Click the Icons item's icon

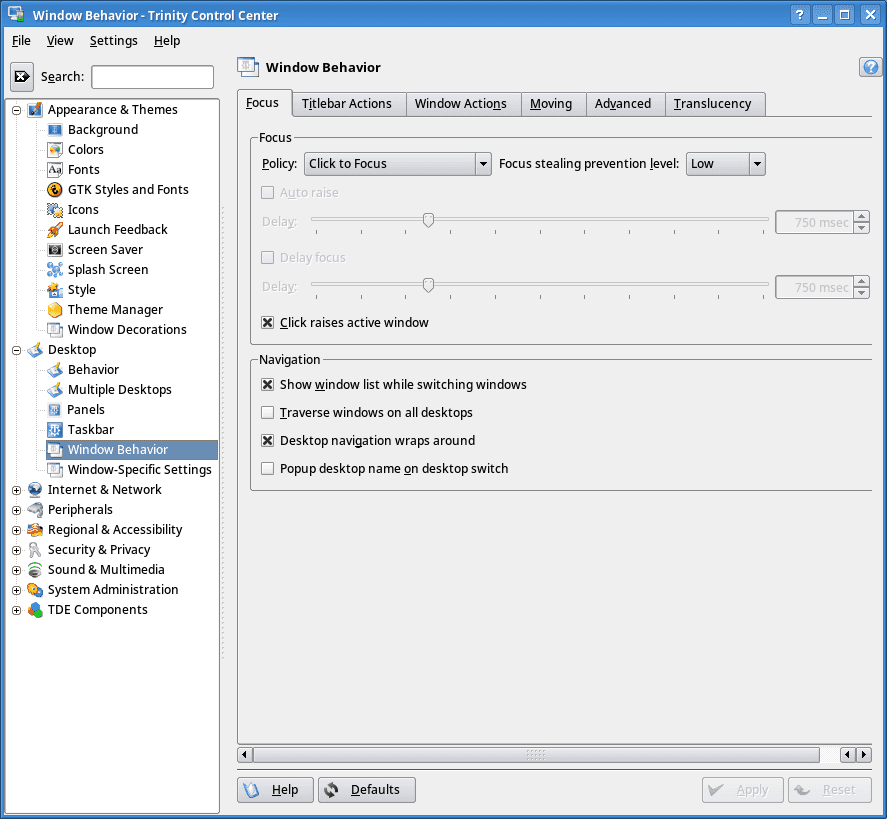click(x=55, y=210)
